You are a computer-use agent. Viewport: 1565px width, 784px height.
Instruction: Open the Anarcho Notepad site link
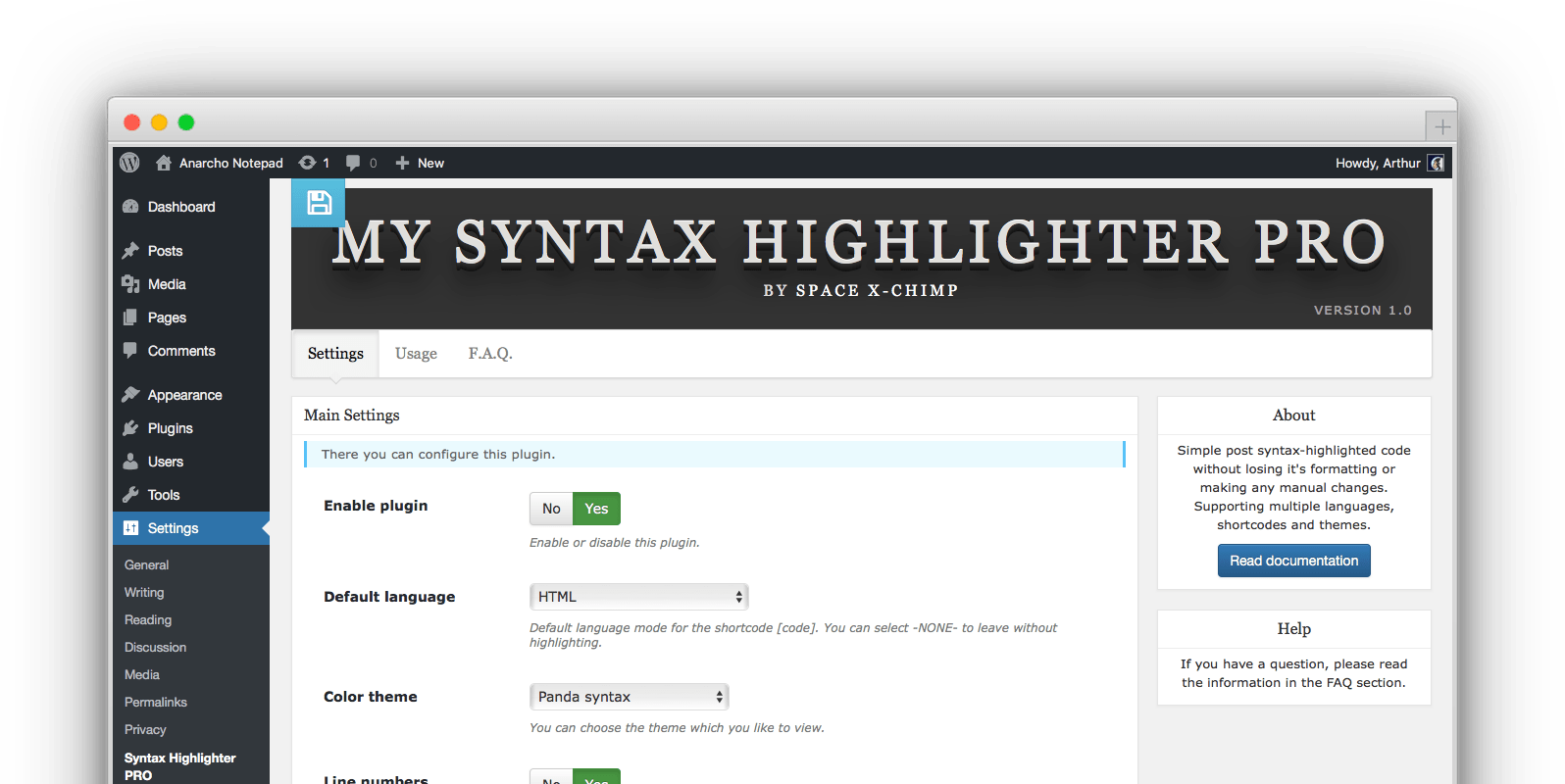click(x=230, y=163)
